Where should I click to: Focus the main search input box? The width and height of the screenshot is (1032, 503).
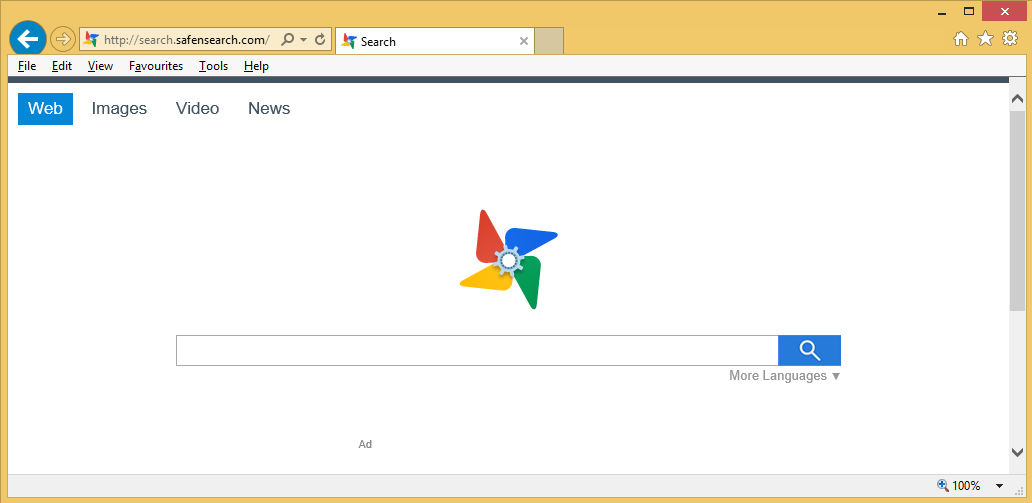(477, 350)
